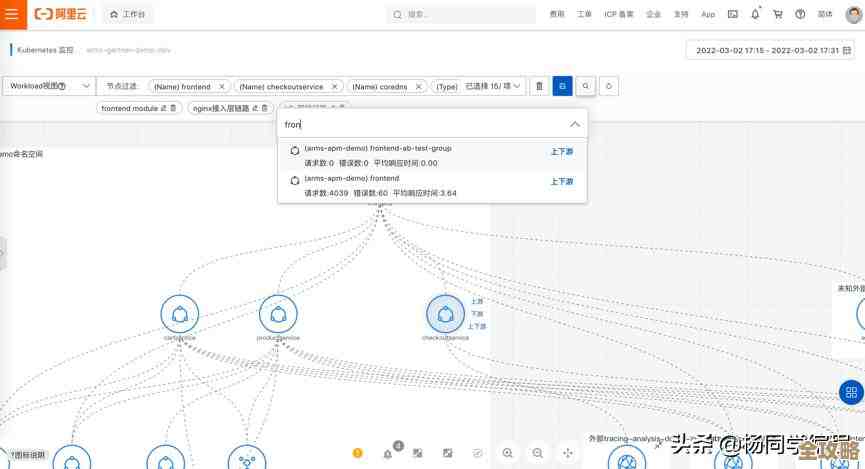
Task: Click the Alibaba Cloud logo
Action: click(x=61, y=14)
